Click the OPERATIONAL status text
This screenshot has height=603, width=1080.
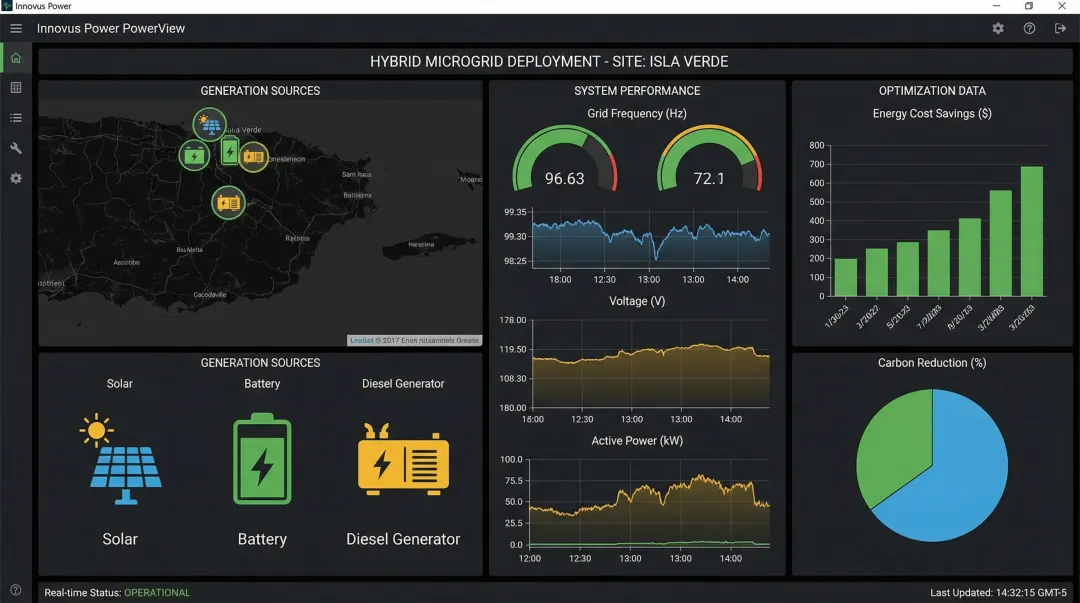pyautogui.click(x=157, y=593)
